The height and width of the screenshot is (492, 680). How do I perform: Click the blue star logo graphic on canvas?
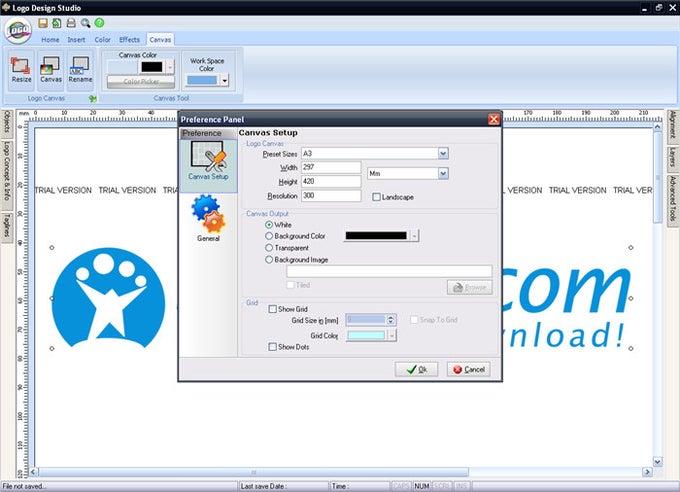click(108, 298)
